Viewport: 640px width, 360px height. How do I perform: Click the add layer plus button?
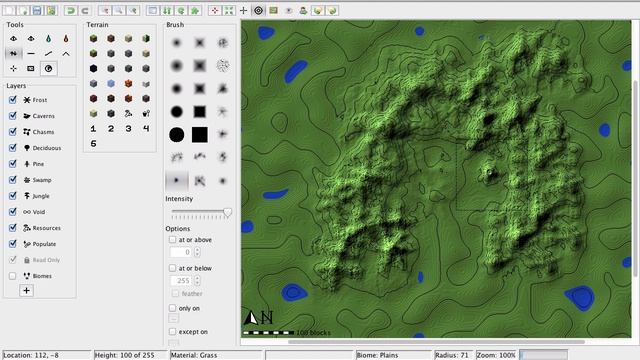tap(27, 291)
